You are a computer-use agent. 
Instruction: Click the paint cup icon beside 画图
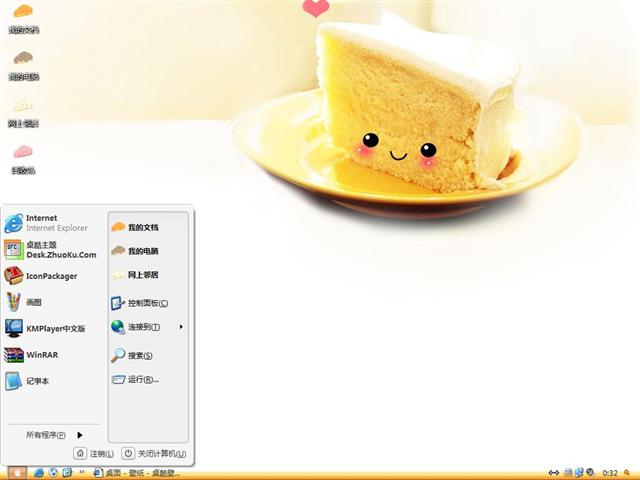pos(13,302)
